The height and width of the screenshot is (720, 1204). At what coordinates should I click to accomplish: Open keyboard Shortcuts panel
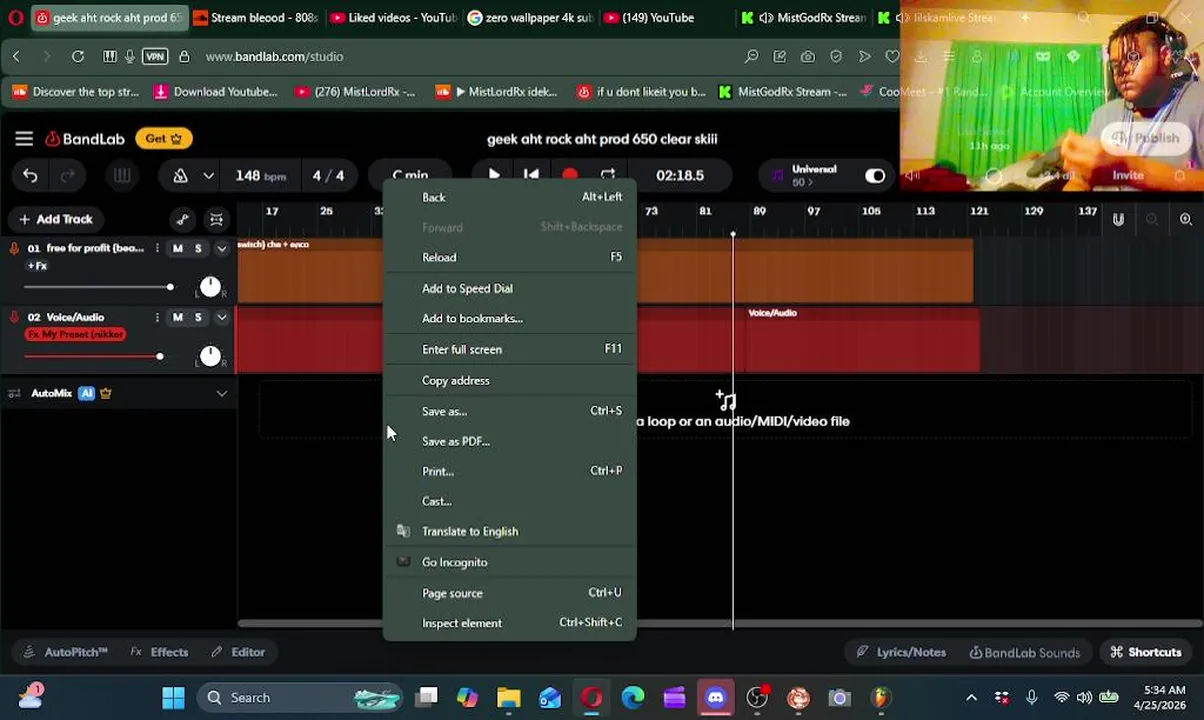click(x=1146, y=652)
